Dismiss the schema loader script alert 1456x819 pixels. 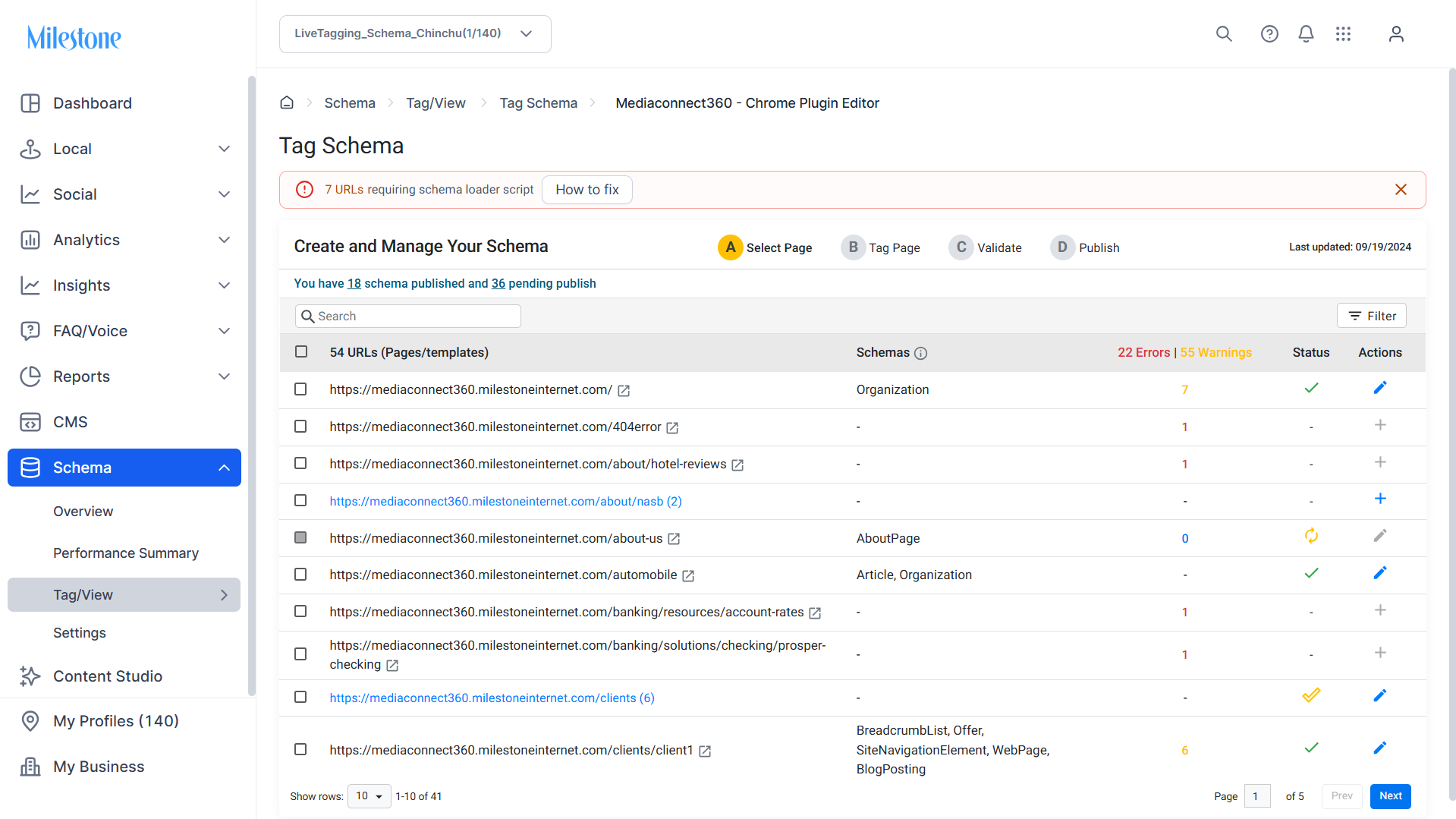(1401, 190)
